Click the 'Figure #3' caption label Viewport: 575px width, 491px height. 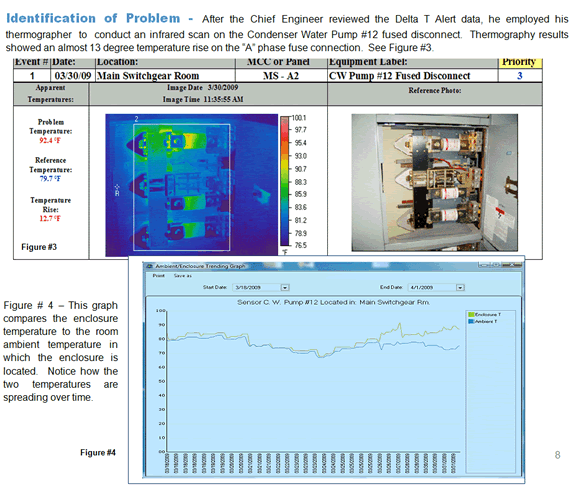coord(39,247)
